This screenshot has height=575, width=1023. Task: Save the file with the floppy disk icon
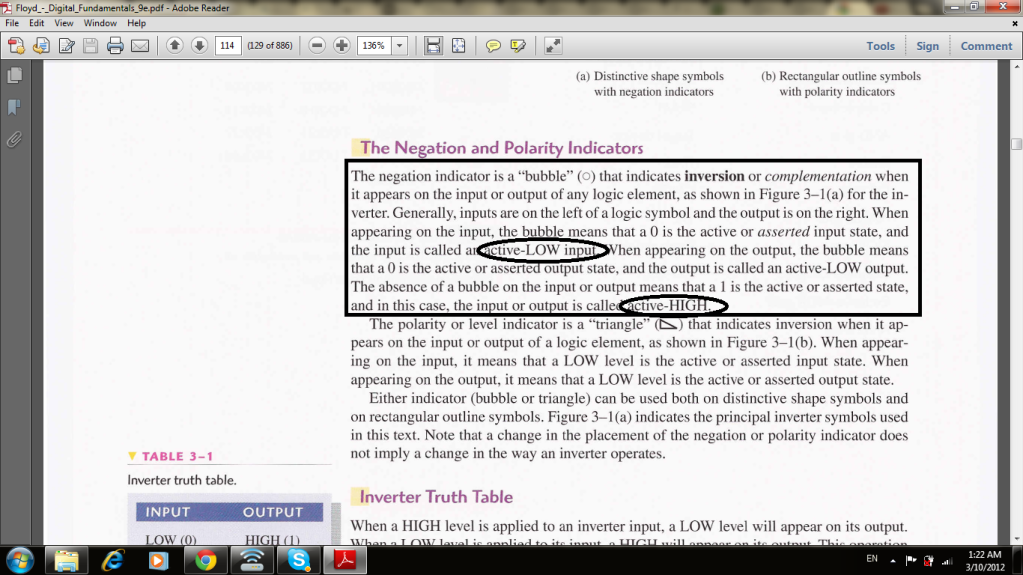(x=91, y=46)
